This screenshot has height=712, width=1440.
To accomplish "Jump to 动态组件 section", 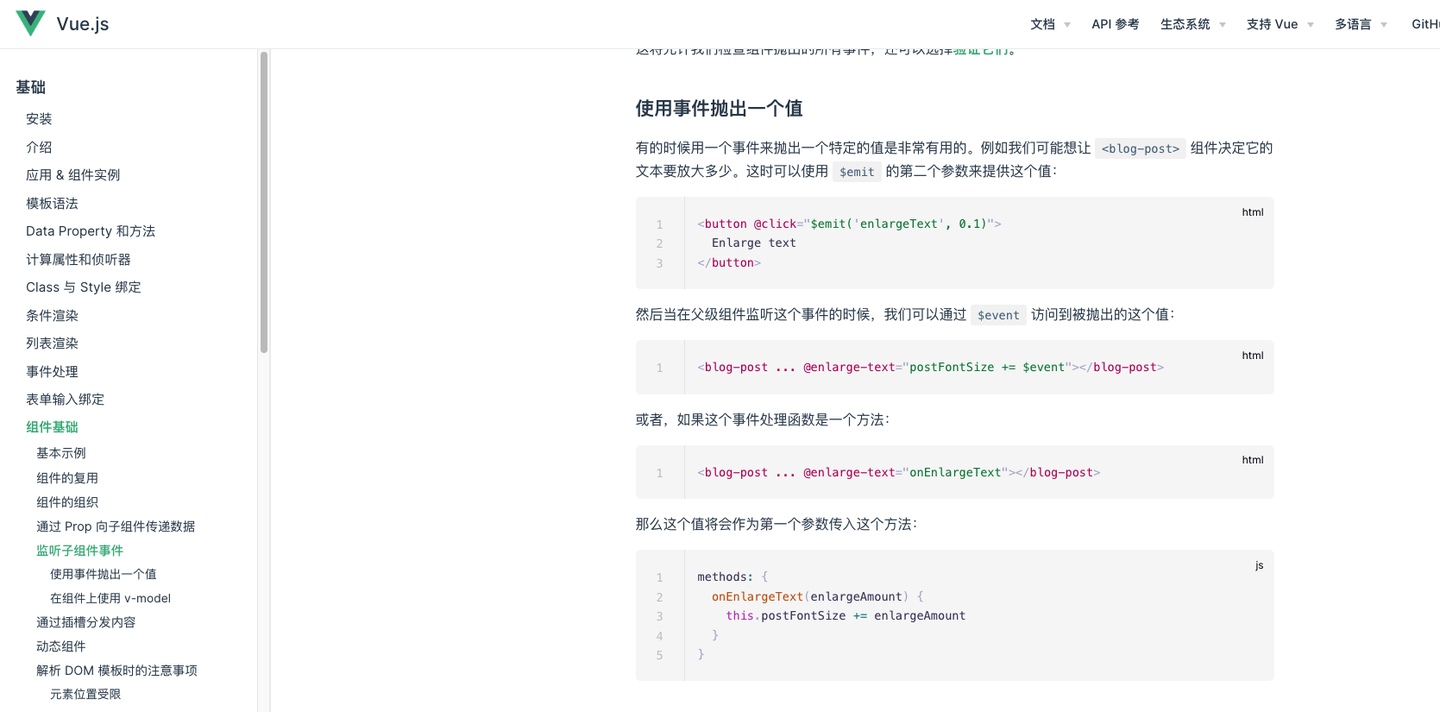I will click(x=61, y=646).
